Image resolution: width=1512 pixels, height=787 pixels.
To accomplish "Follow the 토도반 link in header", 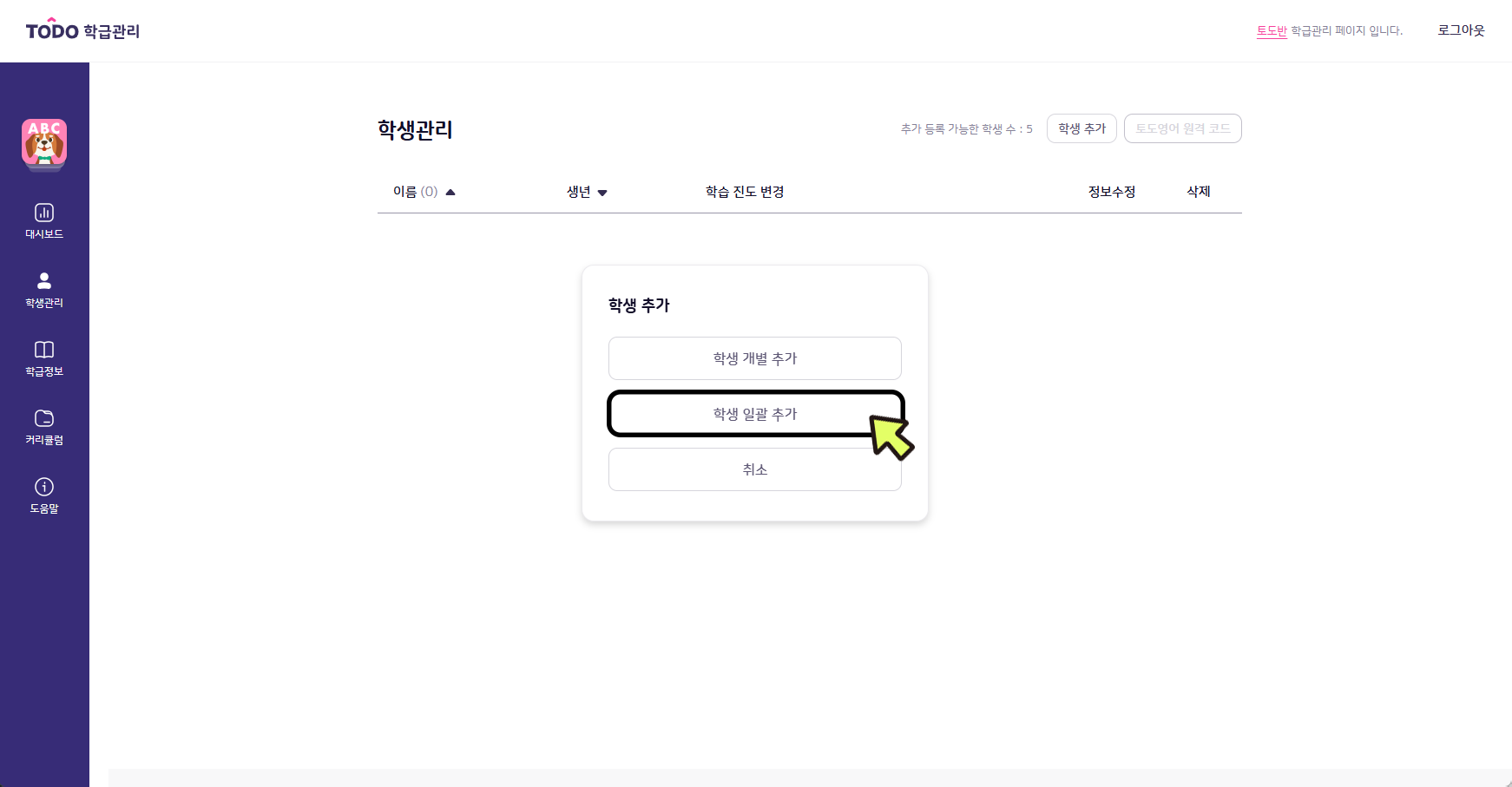I will [x=1272, y=31].
